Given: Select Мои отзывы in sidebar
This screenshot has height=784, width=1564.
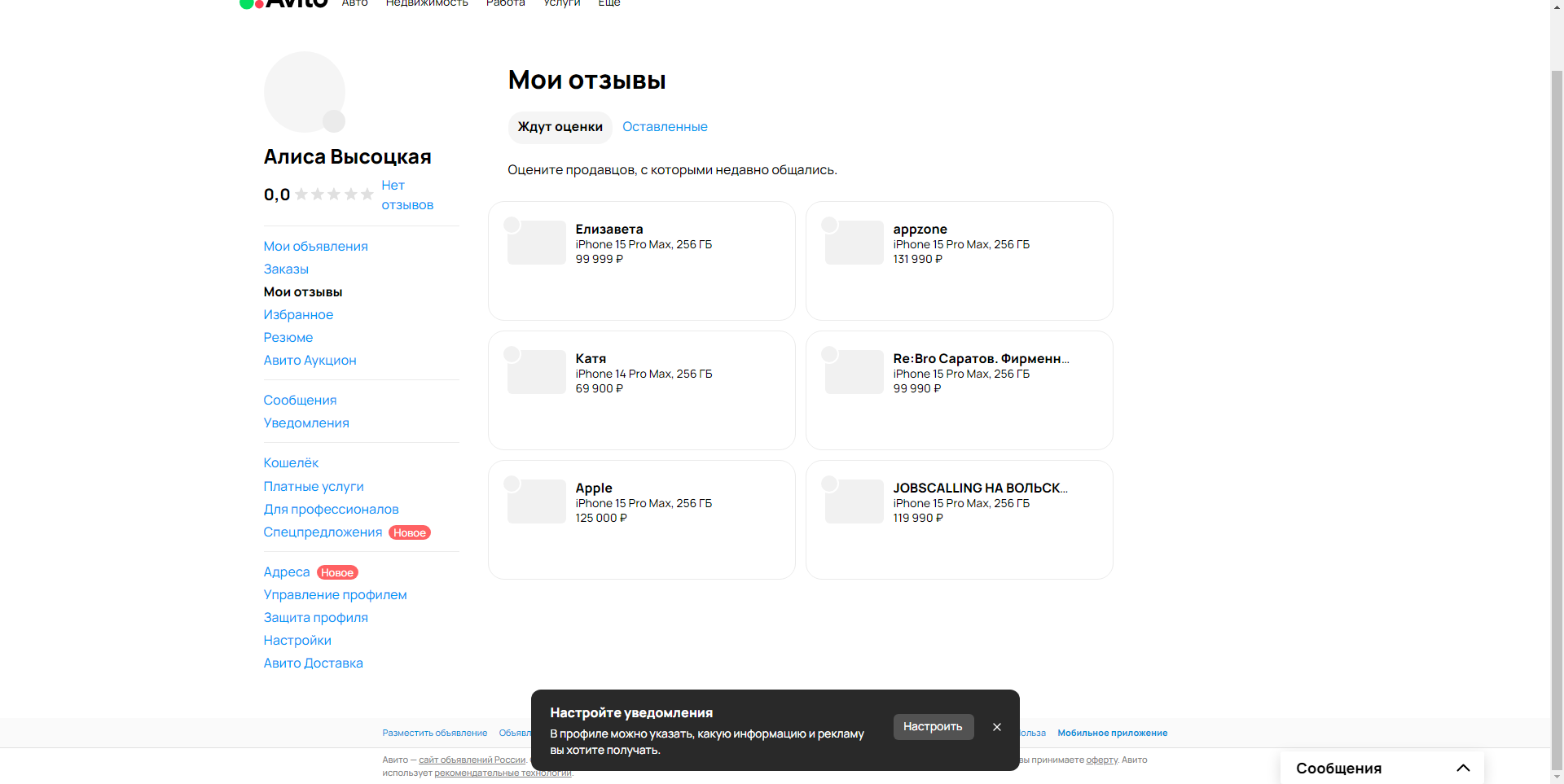Looking at the screenshot, I should [303, 291].
